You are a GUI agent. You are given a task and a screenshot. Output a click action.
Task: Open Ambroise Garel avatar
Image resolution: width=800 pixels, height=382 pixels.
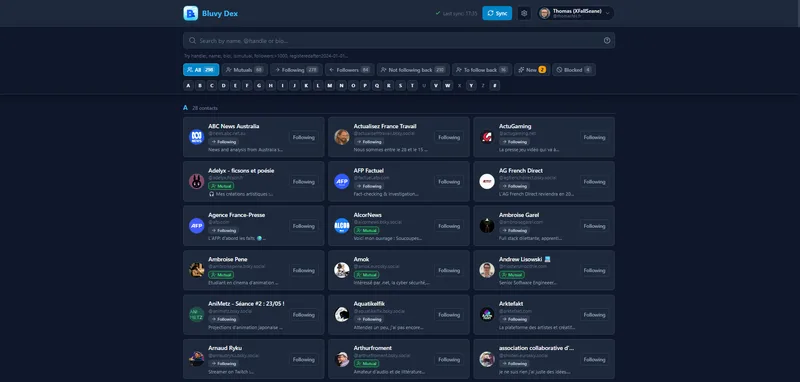coord(487,226)
